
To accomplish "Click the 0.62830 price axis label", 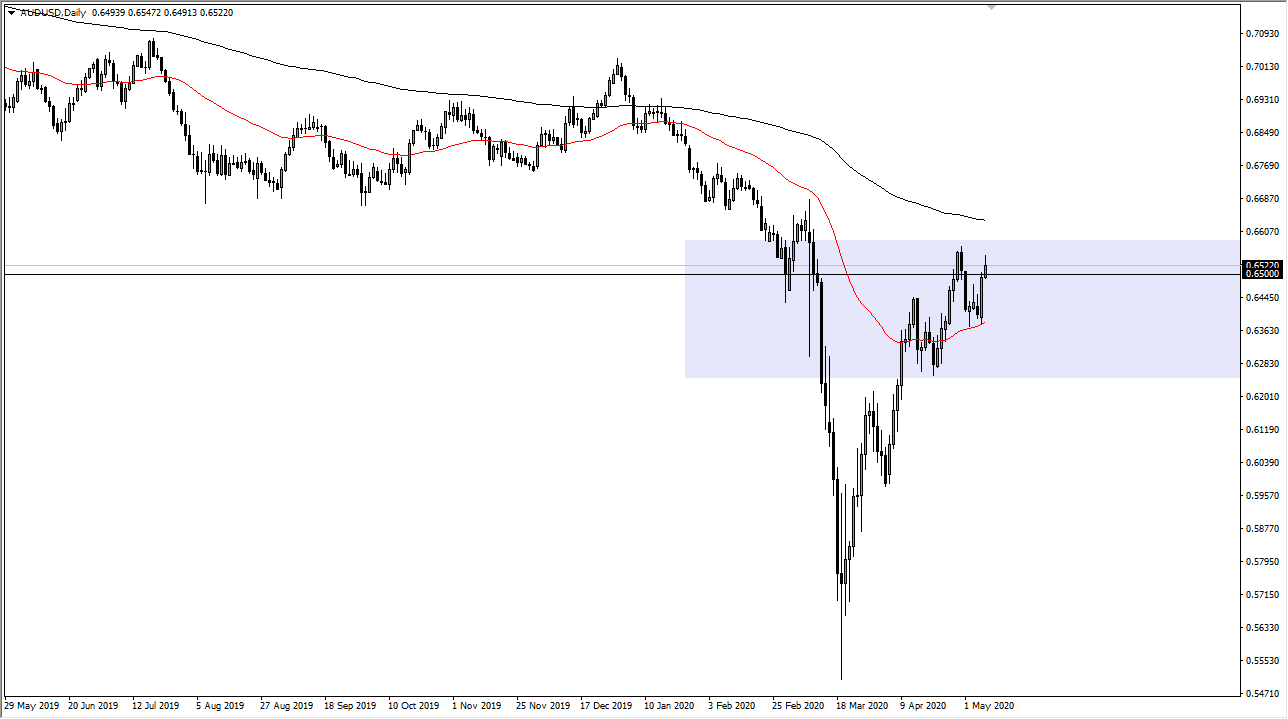I will 1261,364.
